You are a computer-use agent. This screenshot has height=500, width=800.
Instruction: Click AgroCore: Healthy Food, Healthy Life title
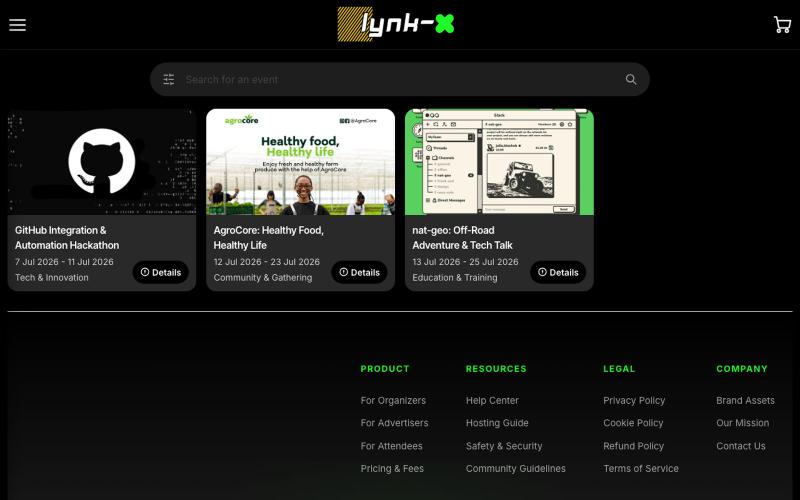click(x=268, y=238)
